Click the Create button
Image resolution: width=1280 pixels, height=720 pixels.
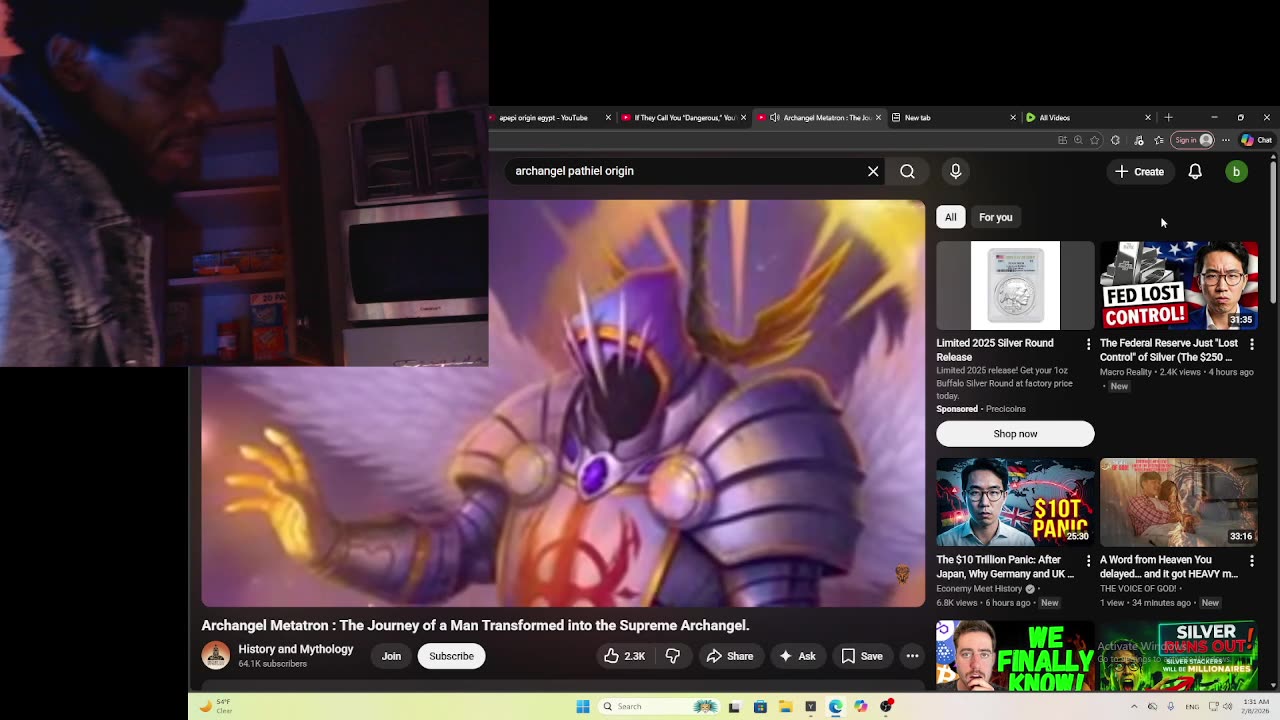(x=1140, y=172)
